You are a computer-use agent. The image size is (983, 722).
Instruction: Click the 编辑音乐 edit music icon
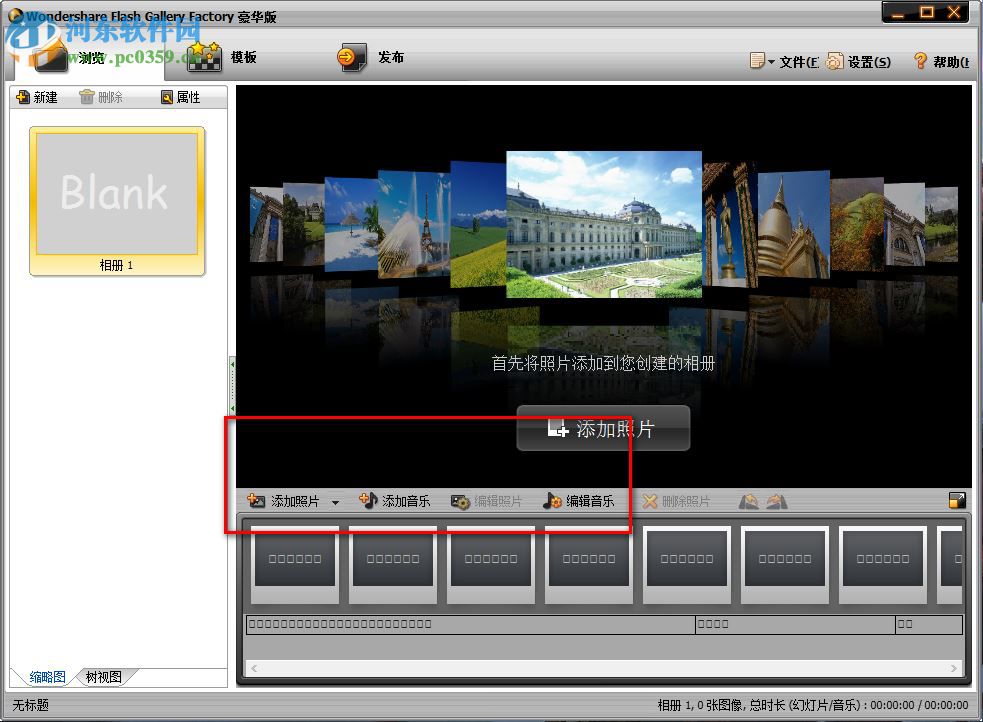point(553,501)
